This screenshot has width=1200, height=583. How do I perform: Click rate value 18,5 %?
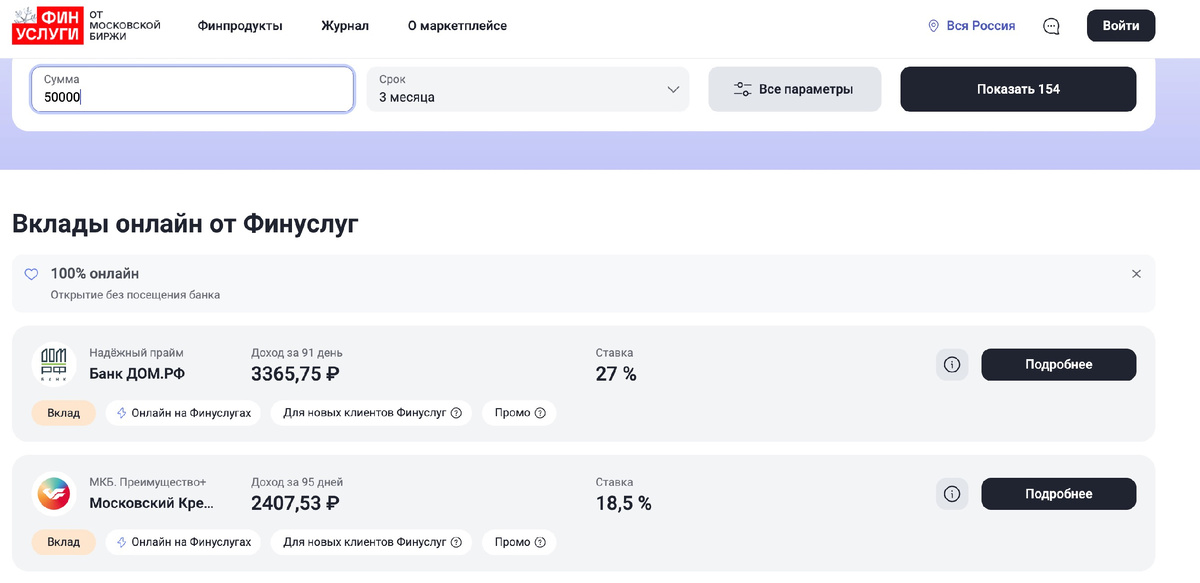coord(624,504)
